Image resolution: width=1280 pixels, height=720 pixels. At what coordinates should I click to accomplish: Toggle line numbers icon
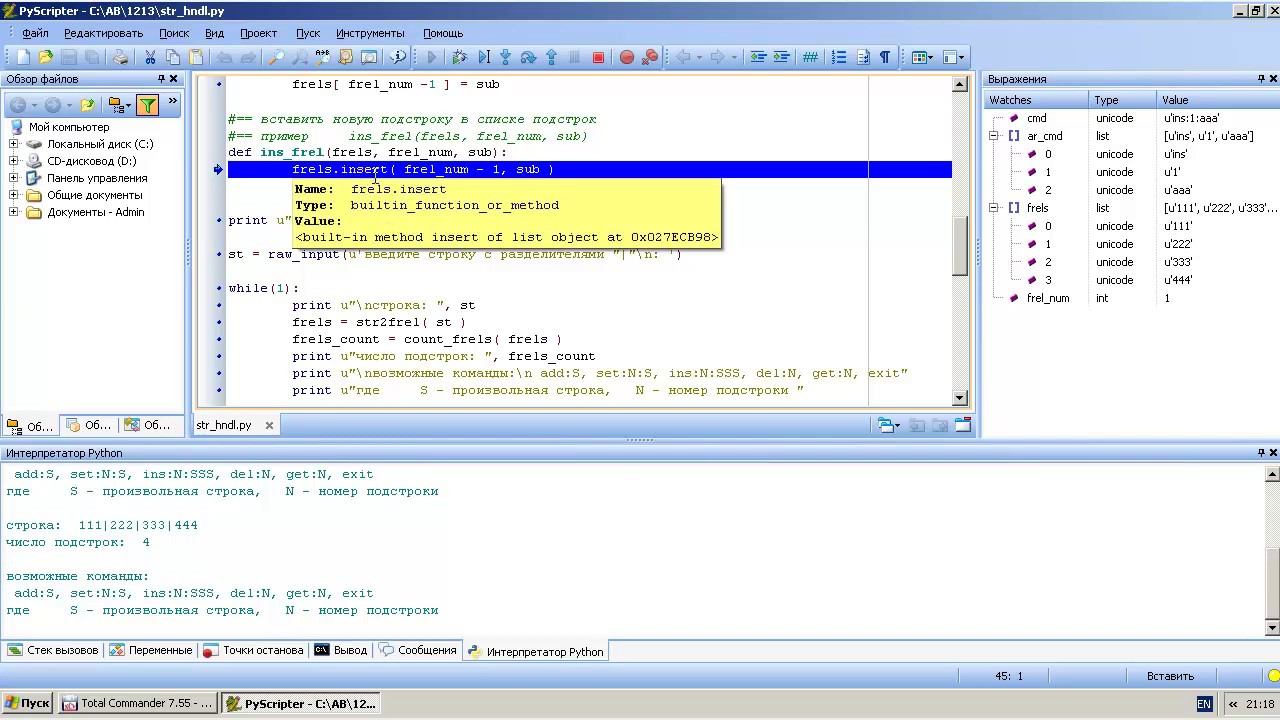click(x=839, y=57)
